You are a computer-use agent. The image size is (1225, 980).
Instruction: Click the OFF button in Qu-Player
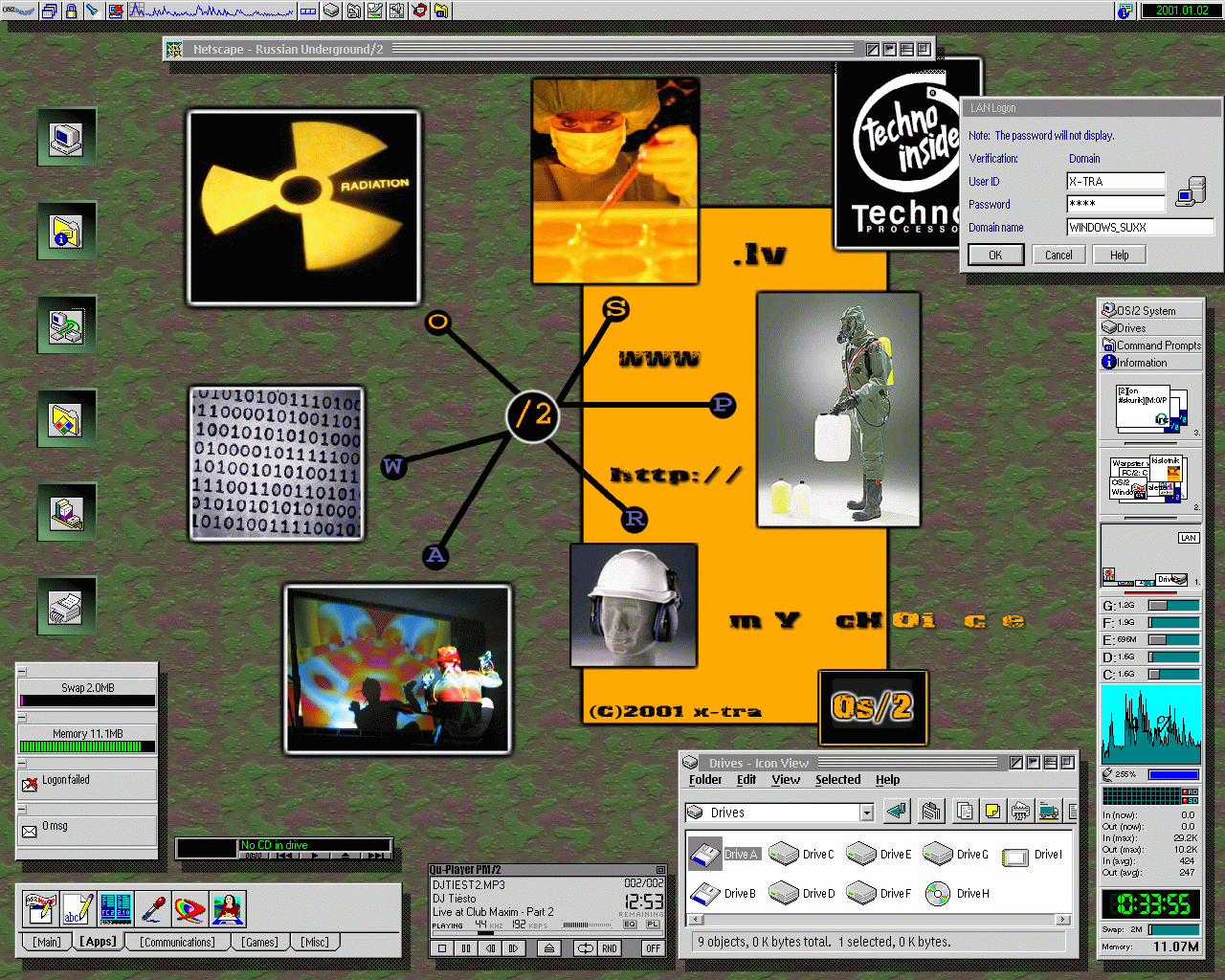click(x=653, y=948)
